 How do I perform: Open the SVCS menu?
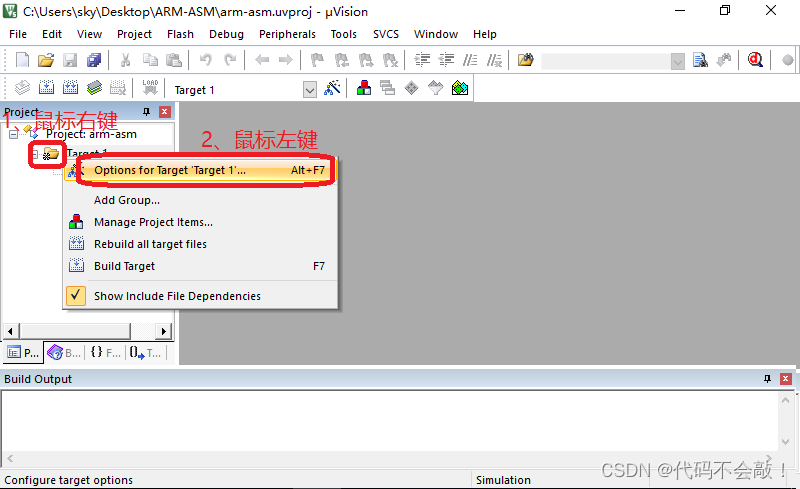386,34
